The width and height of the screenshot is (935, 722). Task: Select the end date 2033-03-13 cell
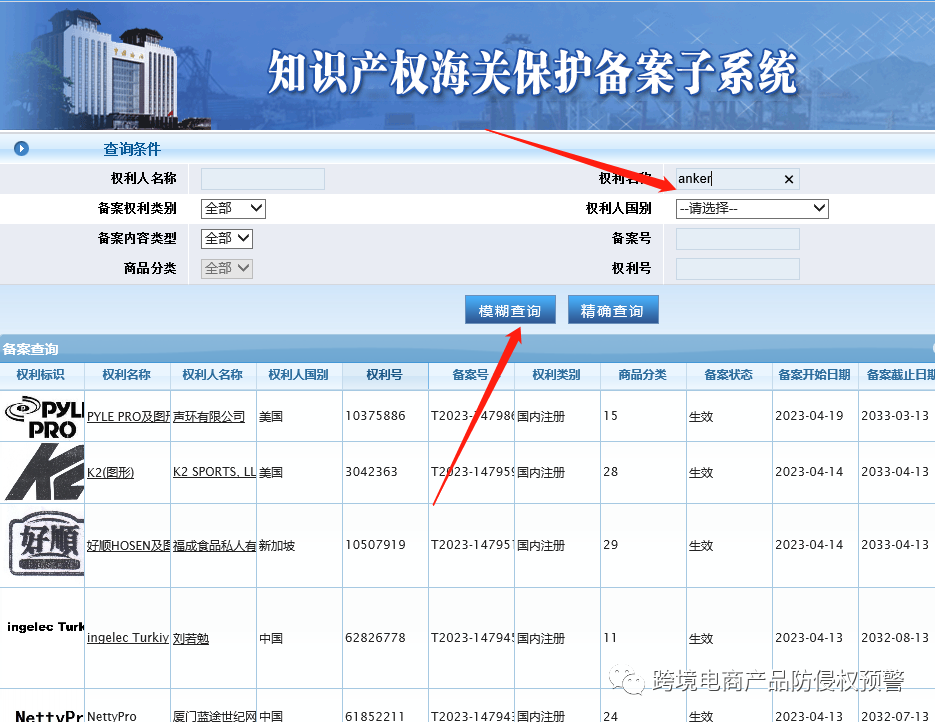tap(895, 416)
